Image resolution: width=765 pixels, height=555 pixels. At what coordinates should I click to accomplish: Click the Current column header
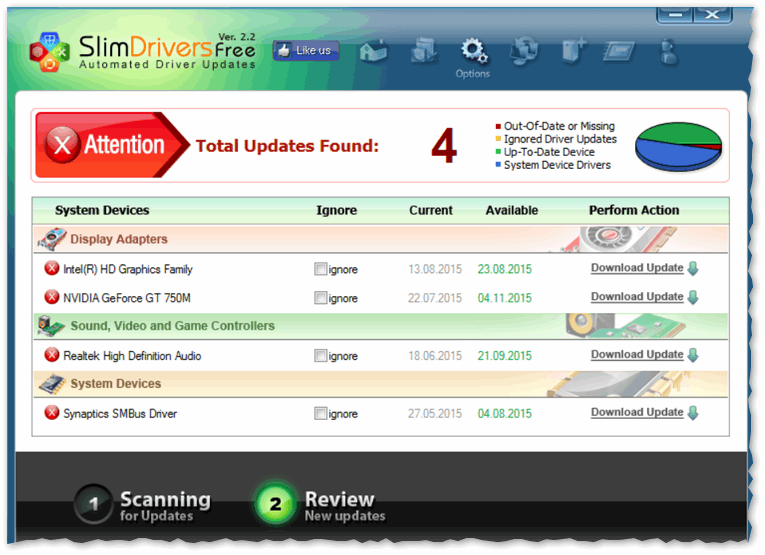pyautogui.click(x=431, y=210)
